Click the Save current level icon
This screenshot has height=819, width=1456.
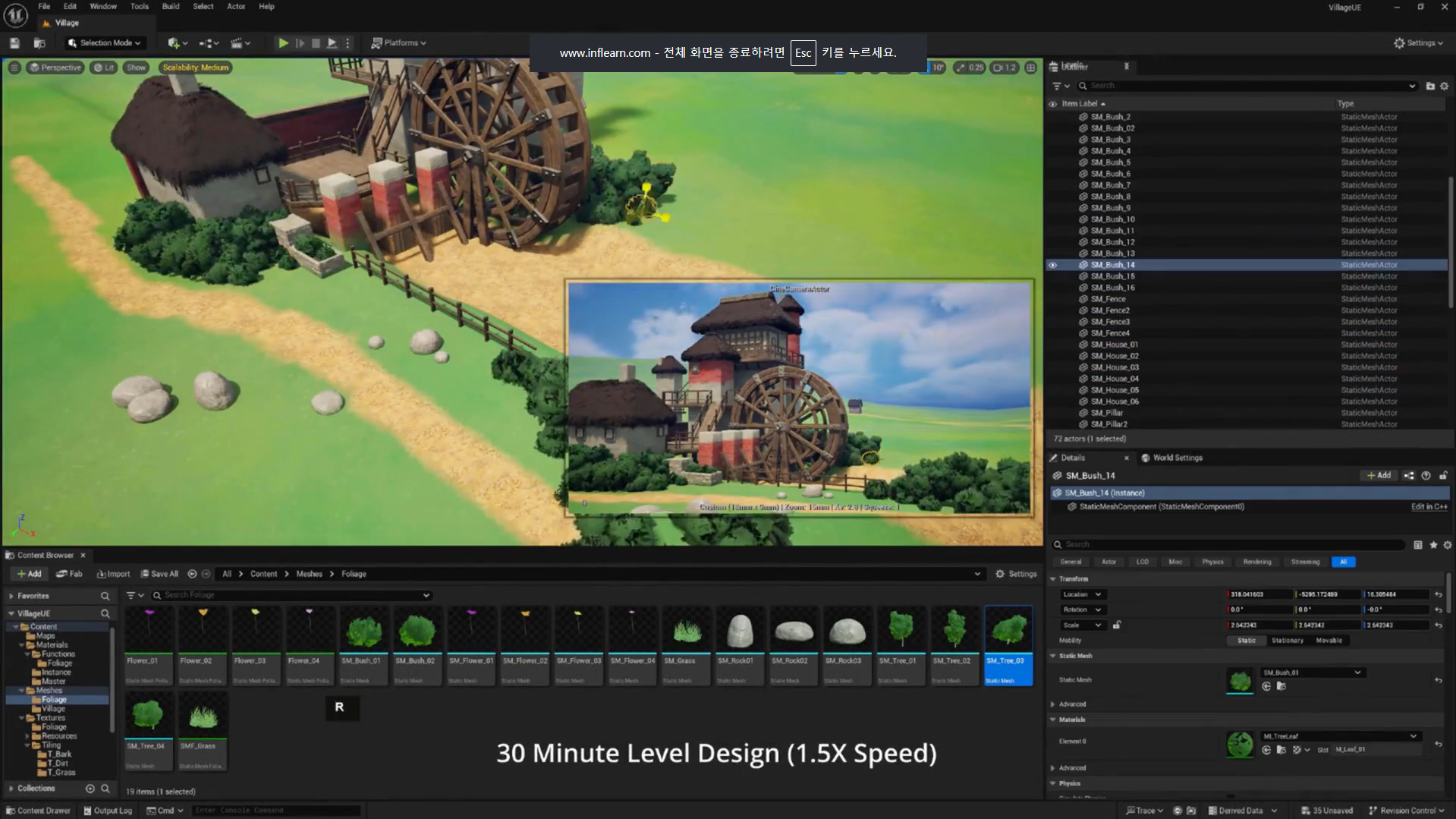click(14, 43)
